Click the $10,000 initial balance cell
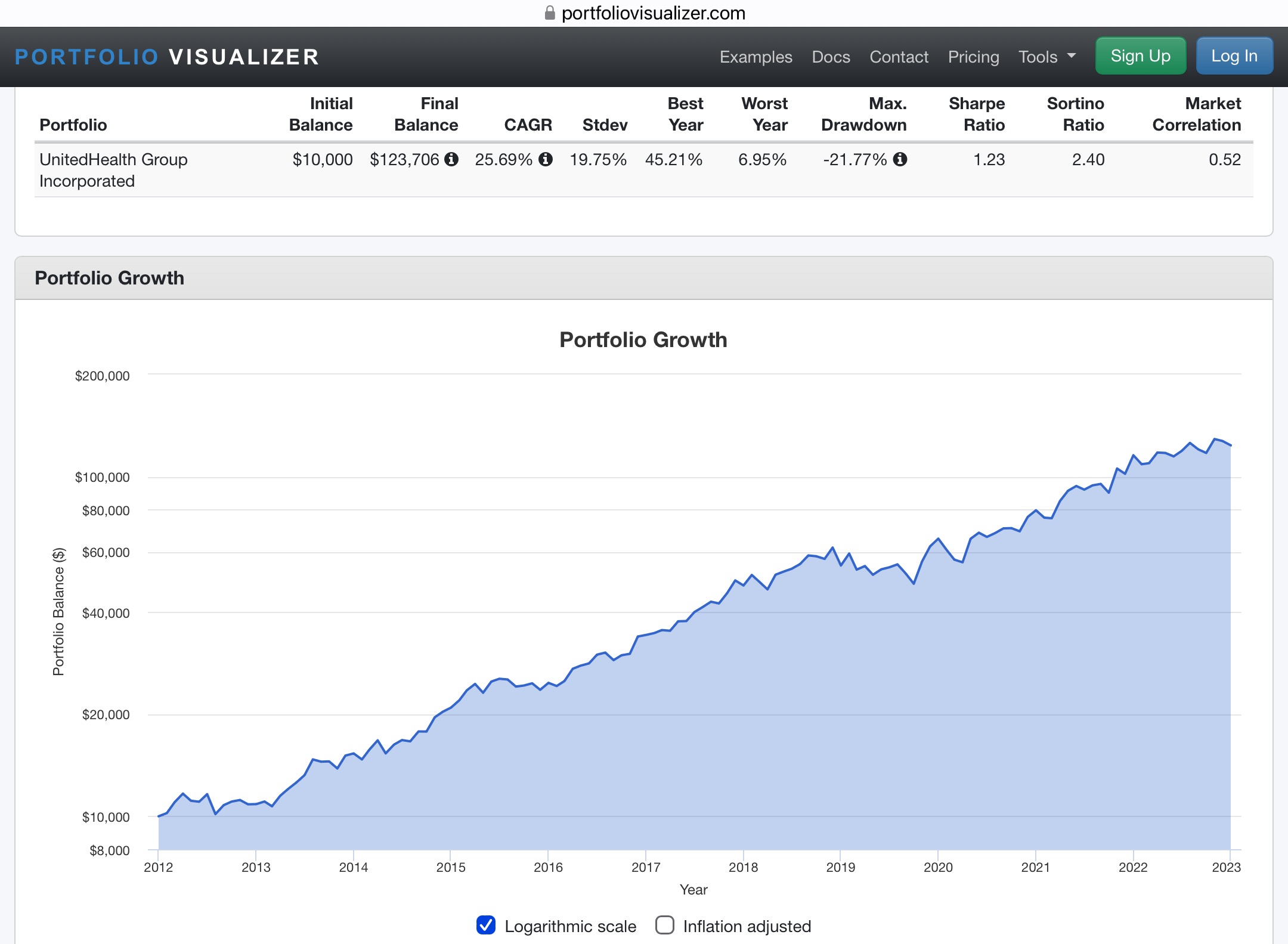 point(322,159)
